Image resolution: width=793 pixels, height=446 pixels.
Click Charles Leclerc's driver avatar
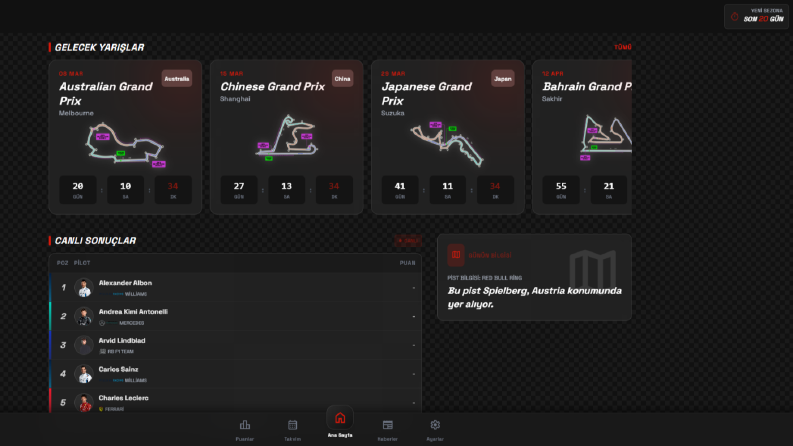click(83, 403)
